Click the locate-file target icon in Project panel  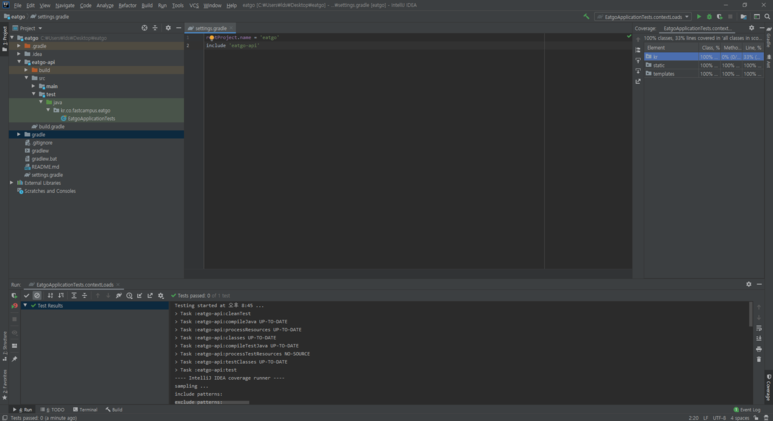pos(144,28)
